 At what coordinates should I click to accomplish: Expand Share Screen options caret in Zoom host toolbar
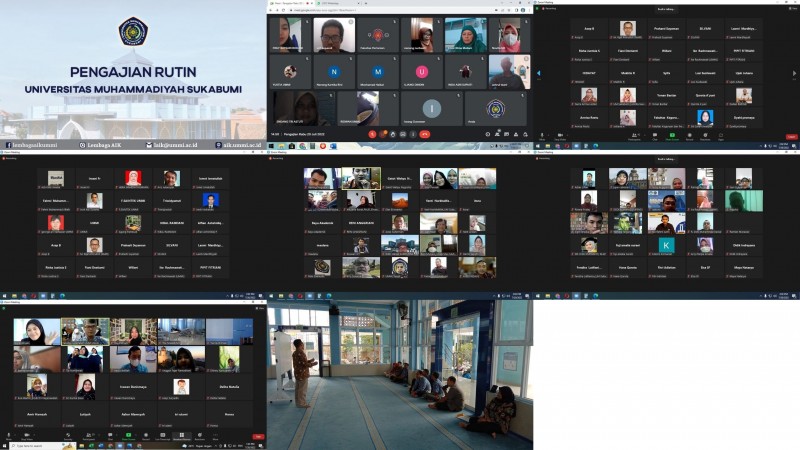point(136,434)
